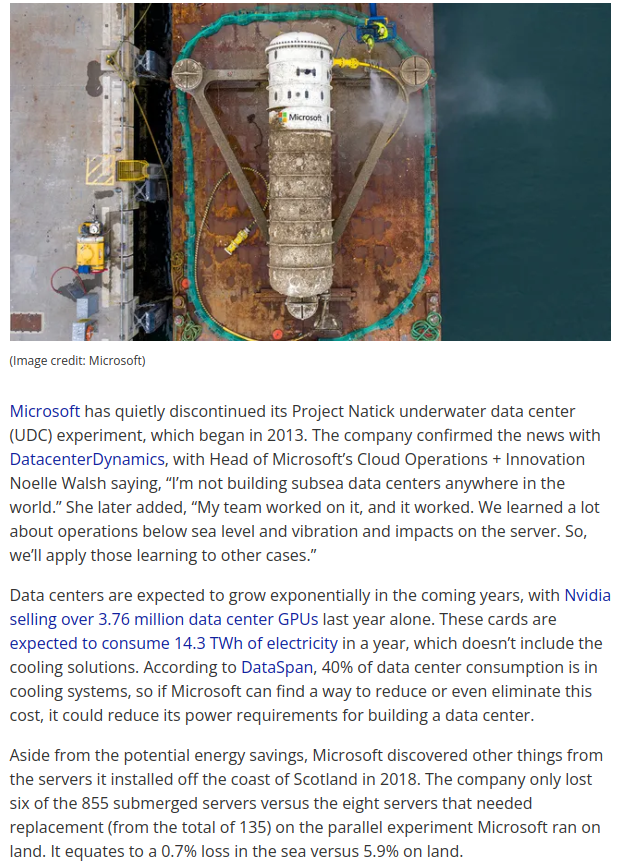This screenshot has width=621, height=865.
Task: Click the quote starting 'My team worked on it'
Action: (x=392, y=506)
